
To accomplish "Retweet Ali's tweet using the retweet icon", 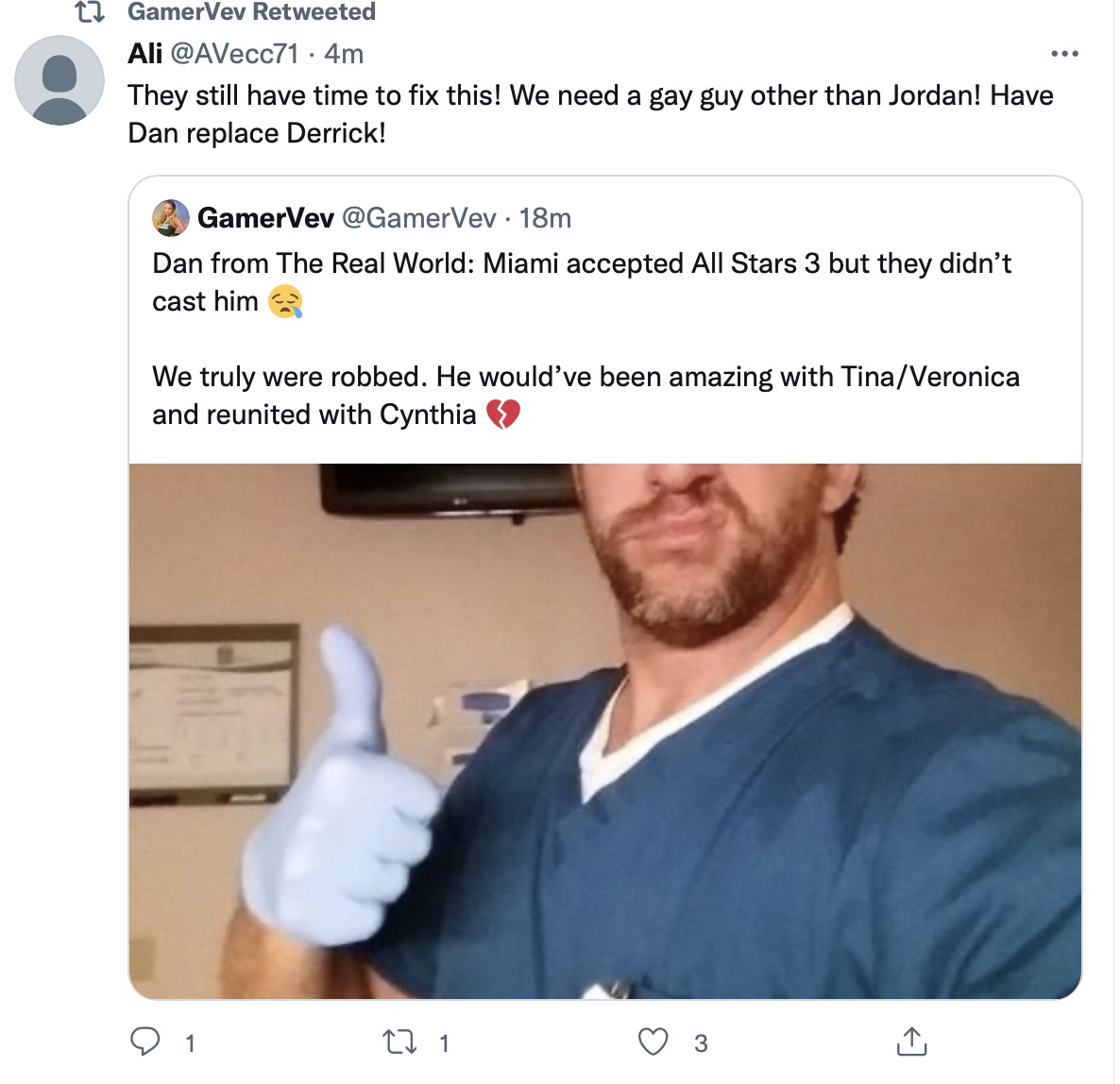I will tap(399, 1042).
